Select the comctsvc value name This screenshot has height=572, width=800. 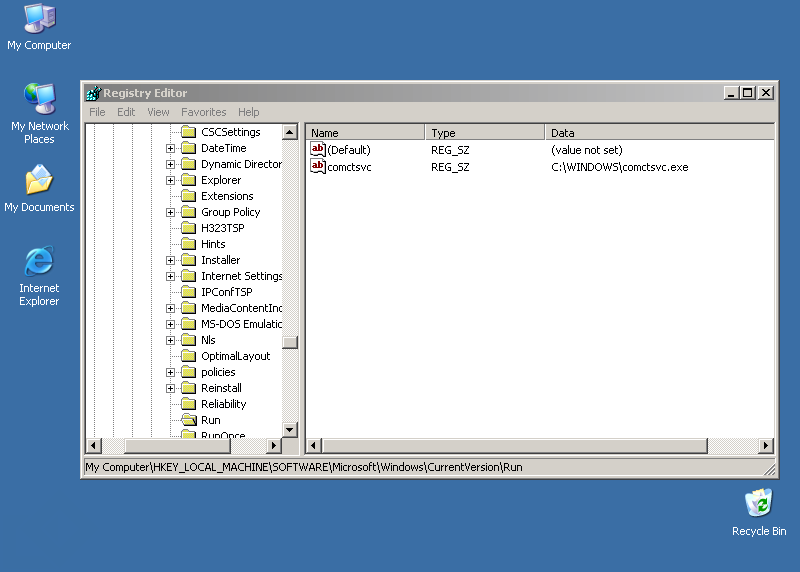coord(349,167)
